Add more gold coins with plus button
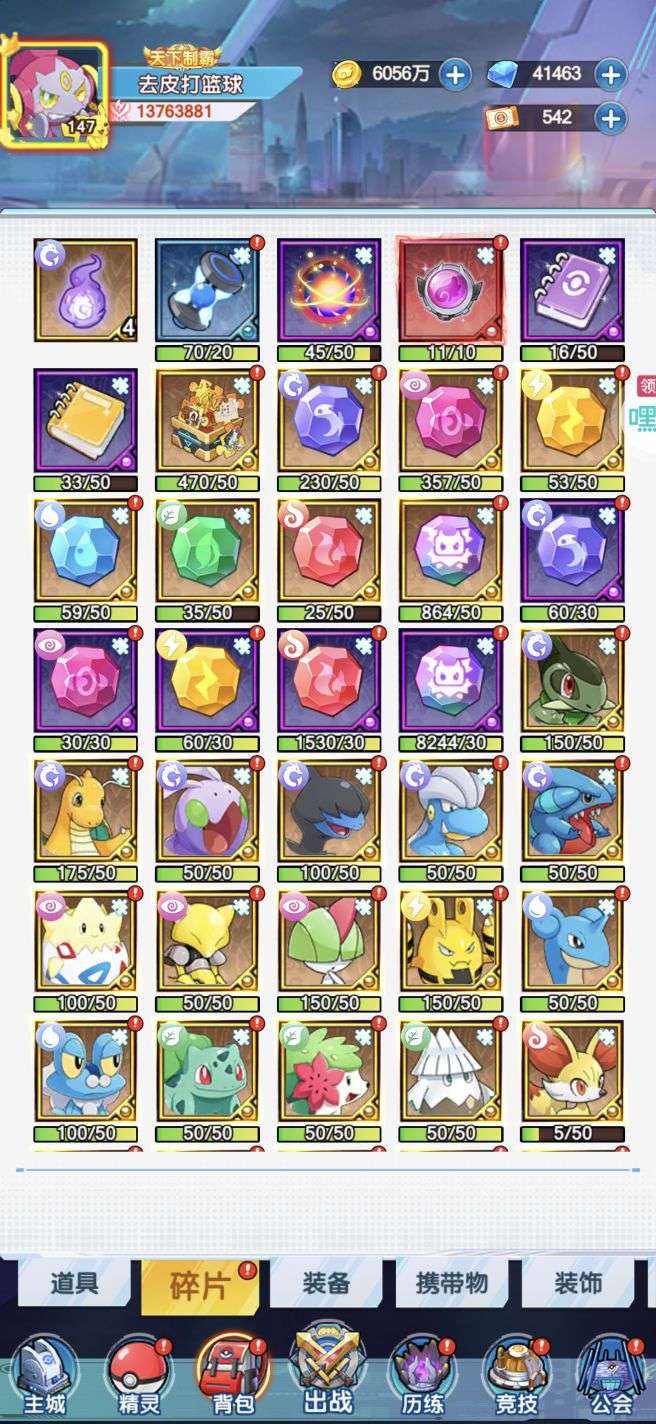Viewport: 656px width, 1424px height. 455,73
